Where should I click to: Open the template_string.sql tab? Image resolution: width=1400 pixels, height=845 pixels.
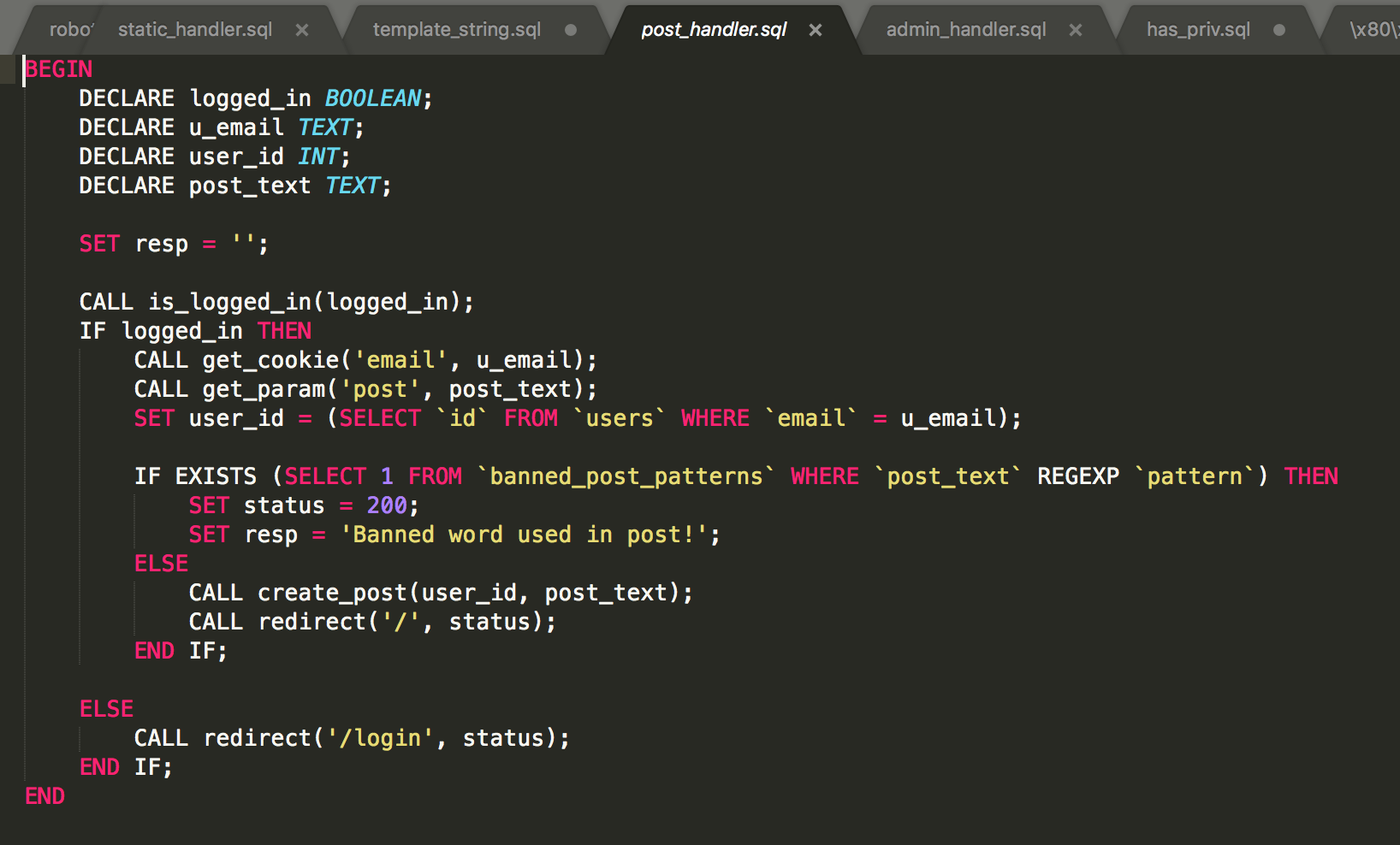tap(456, 30)
